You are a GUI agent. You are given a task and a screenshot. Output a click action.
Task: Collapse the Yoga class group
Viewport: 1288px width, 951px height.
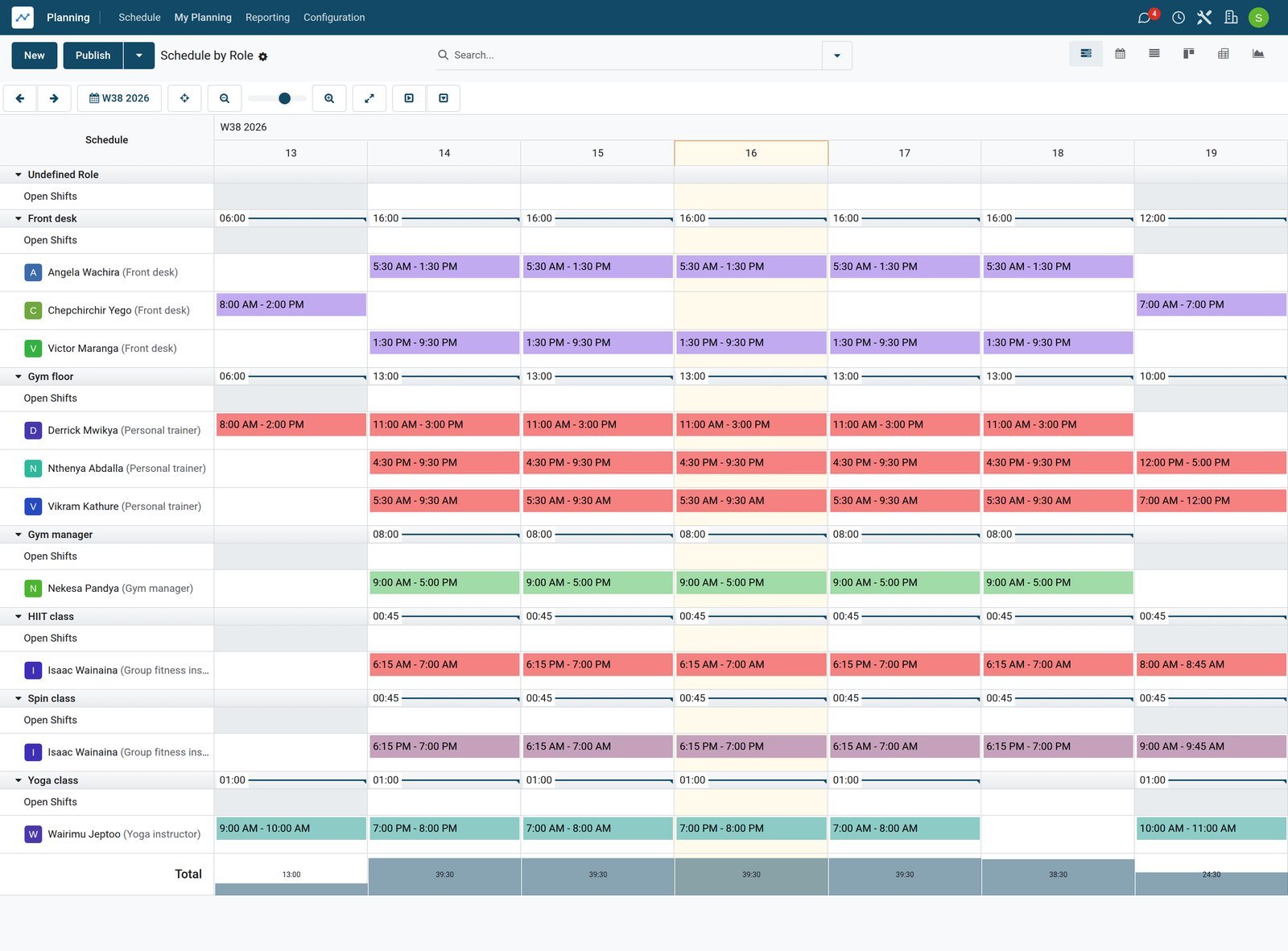click(x=19, y=780)
